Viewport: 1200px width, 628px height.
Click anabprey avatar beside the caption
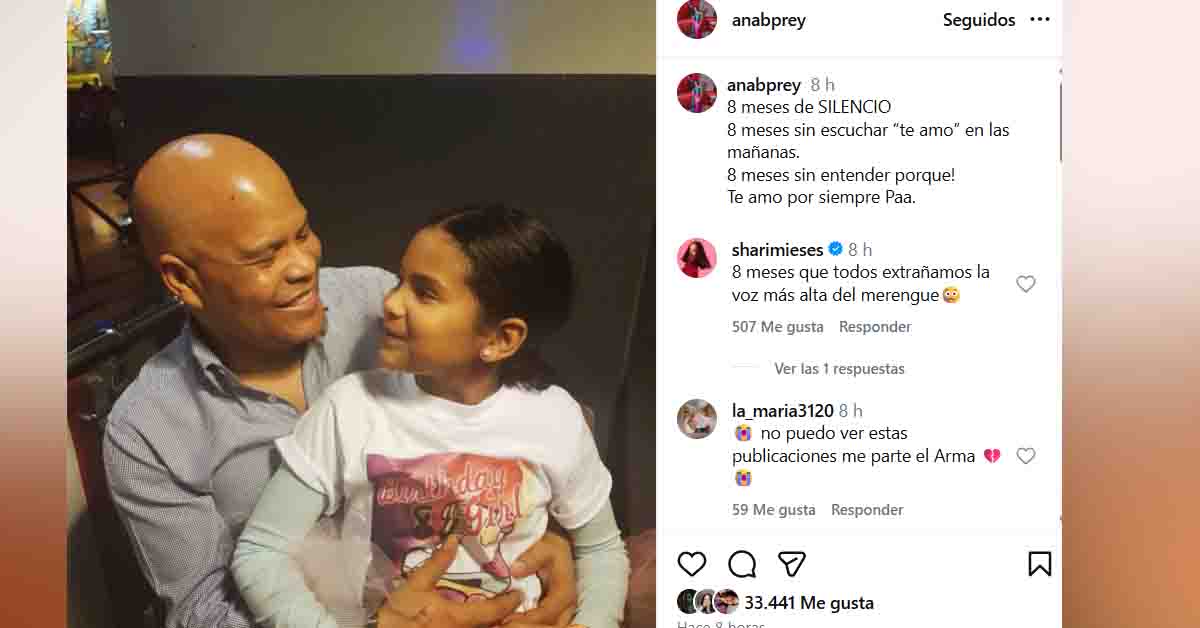pyautogui.click(x=697, y=93)
